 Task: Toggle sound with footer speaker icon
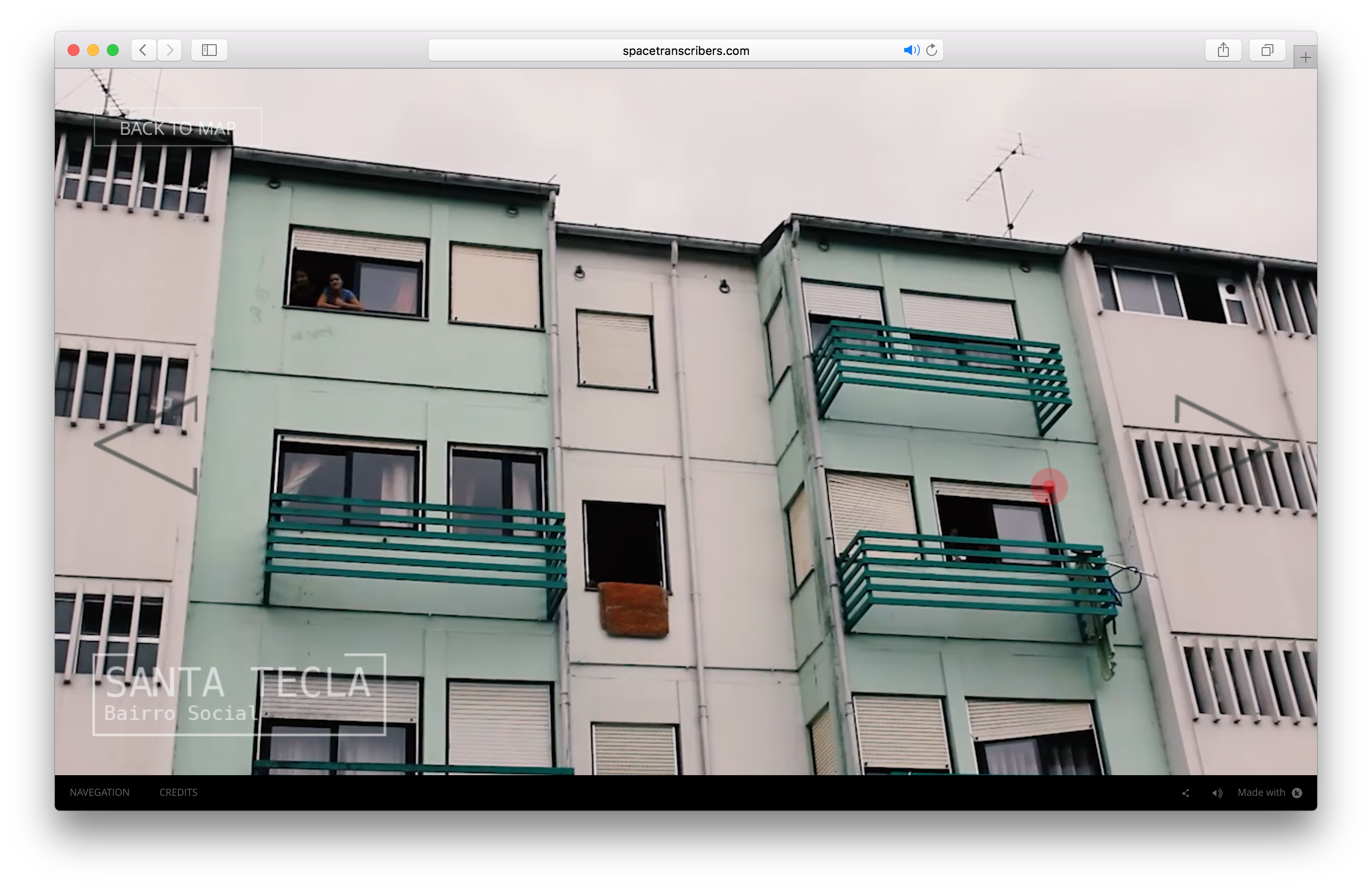click(1217, 793)
